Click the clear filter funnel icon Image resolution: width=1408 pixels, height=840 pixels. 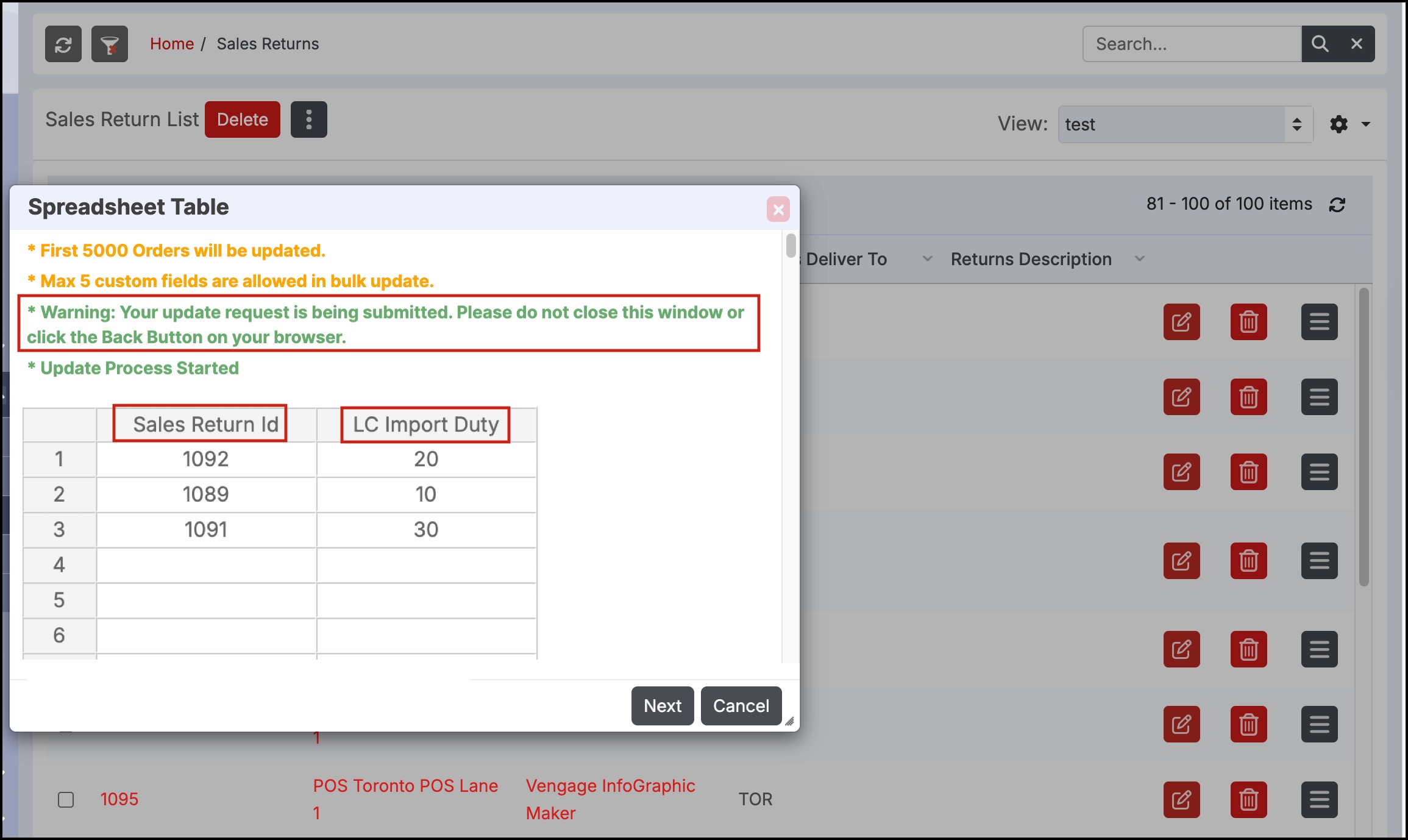click(x=110, y=44)
